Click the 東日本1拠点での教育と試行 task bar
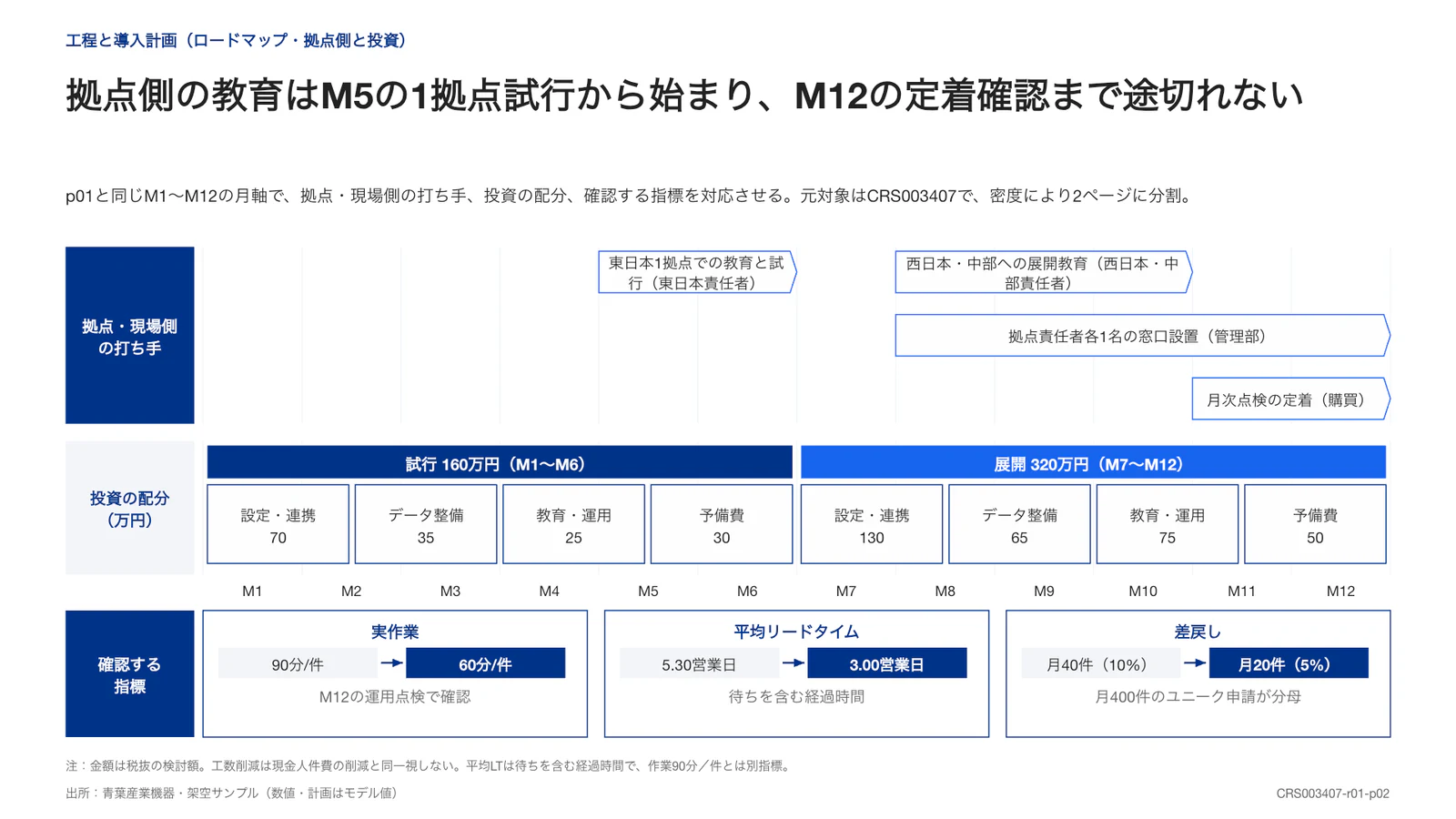 pos(697,272)
